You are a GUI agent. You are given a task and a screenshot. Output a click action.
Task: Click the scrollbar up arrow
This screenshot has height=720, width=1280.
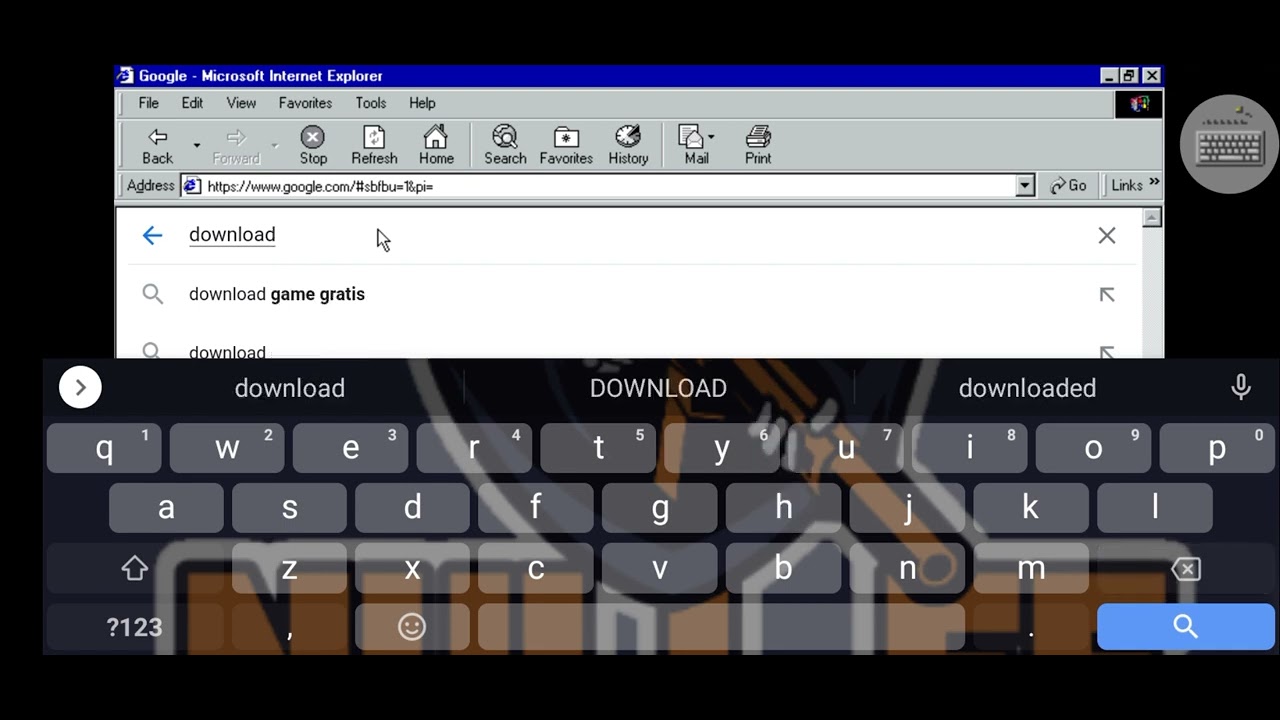[x=1152, y=217]
